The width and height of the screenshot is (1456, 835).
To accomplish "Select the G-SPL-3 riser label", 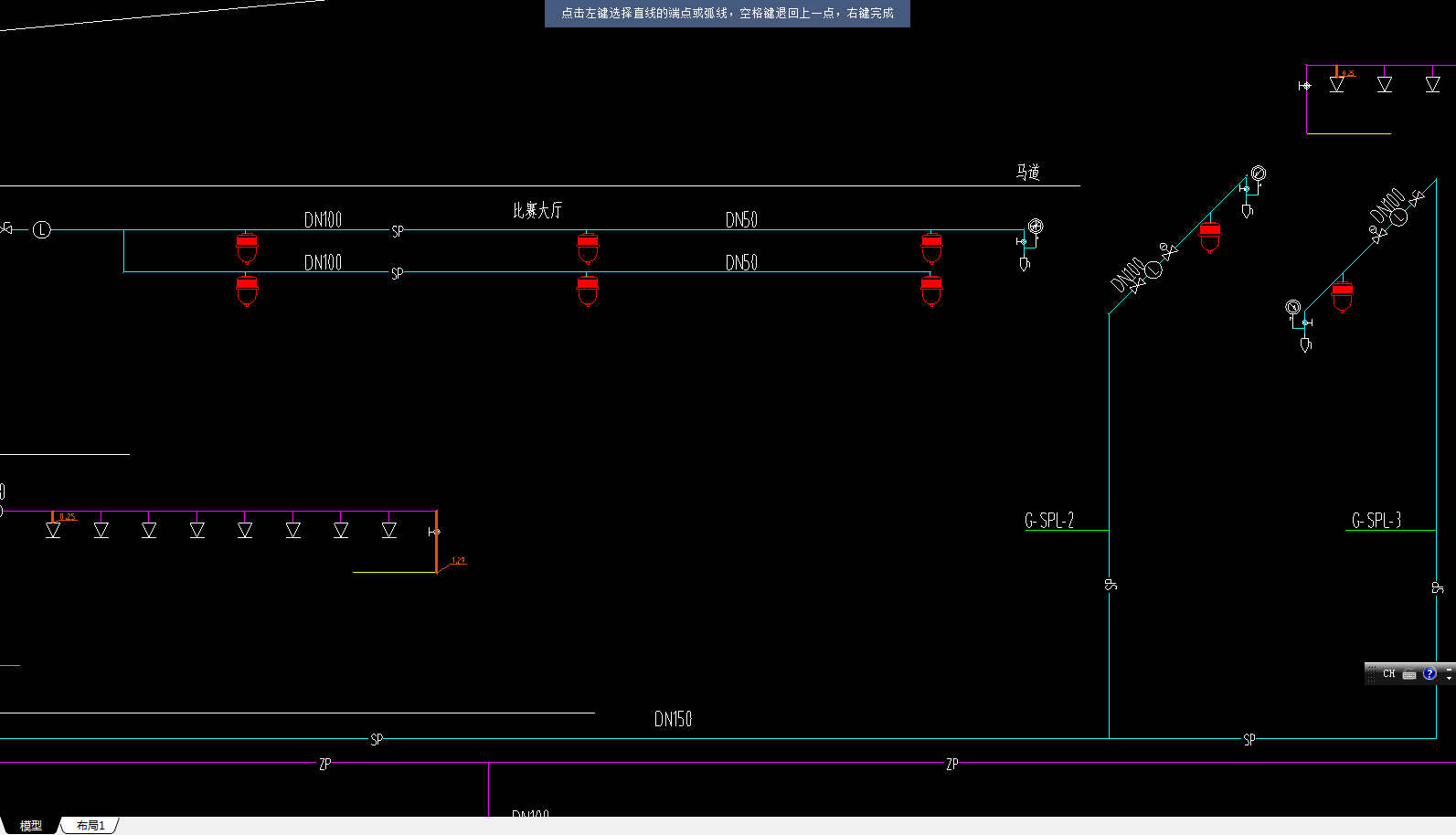I will coord(1376,520).
